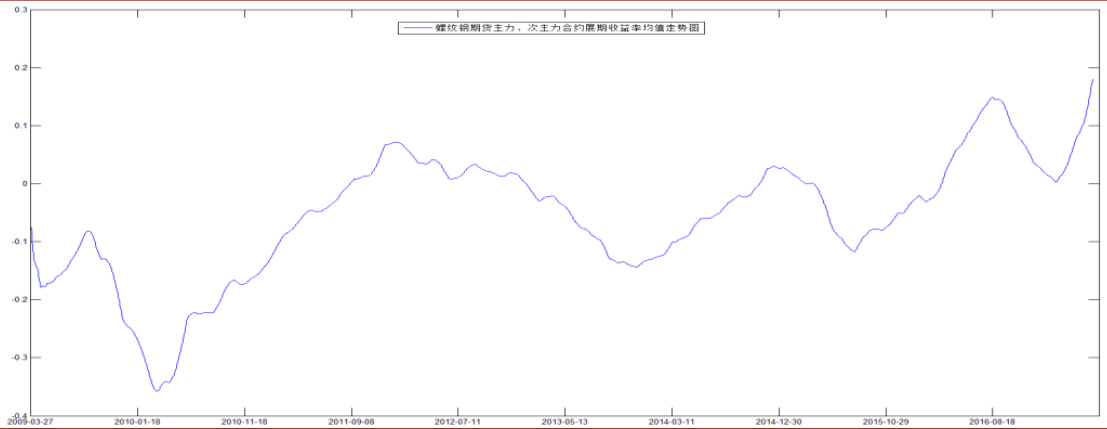Click the 2015-10-29 x-axis date label

click(886, 423)
